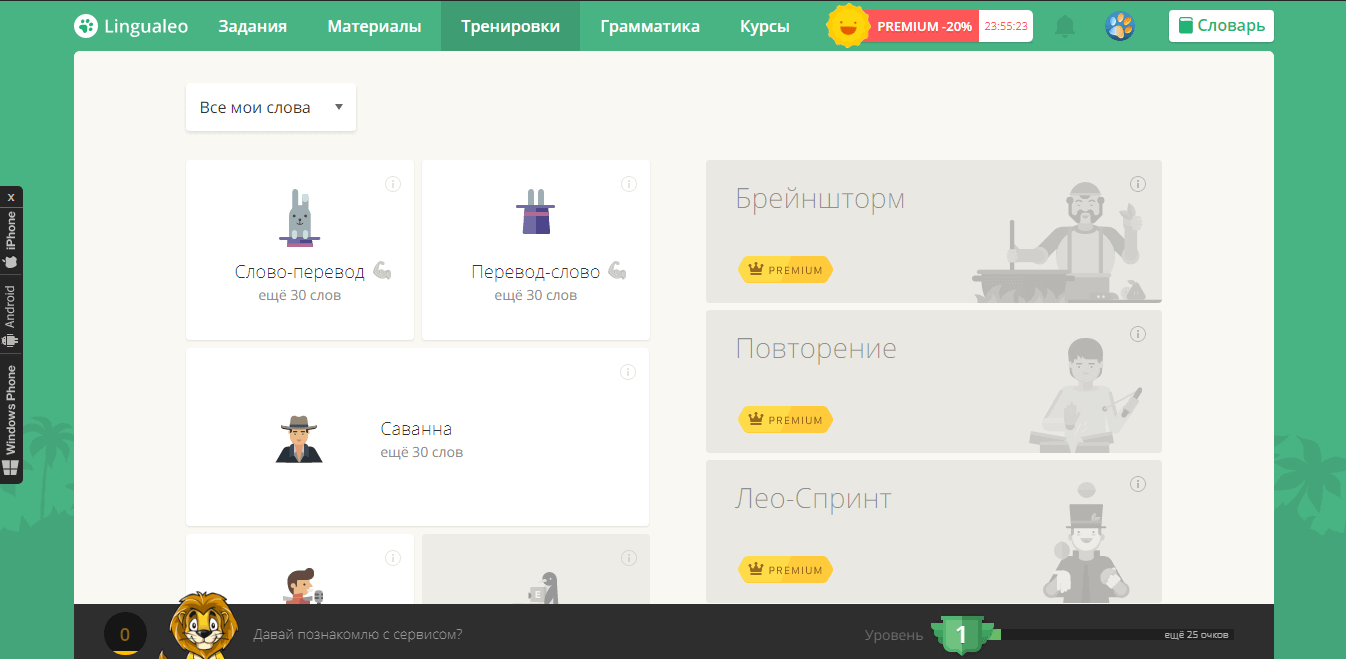Click info icon on Брейншторм card

pyautogui.click(x=1138, y=184)
